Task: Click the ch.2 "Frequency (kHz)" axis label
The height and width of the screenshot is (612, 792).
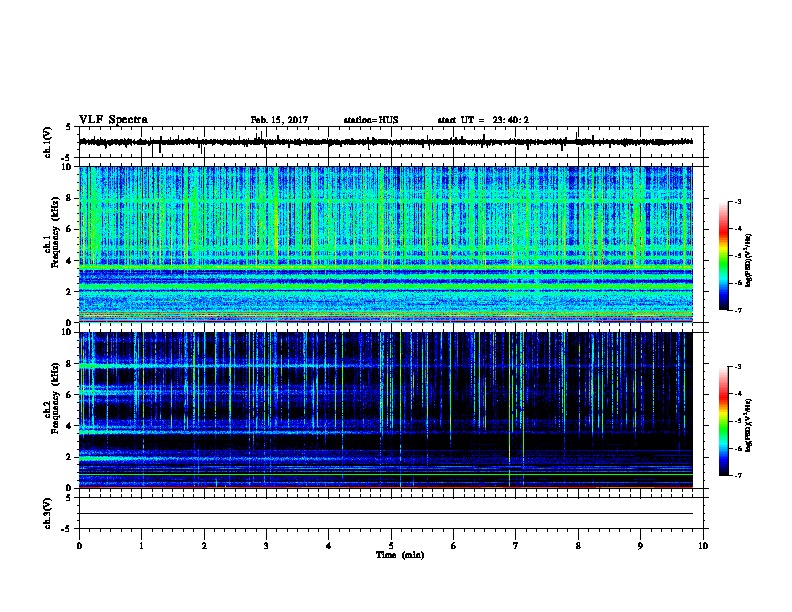Action: [55, 398]
